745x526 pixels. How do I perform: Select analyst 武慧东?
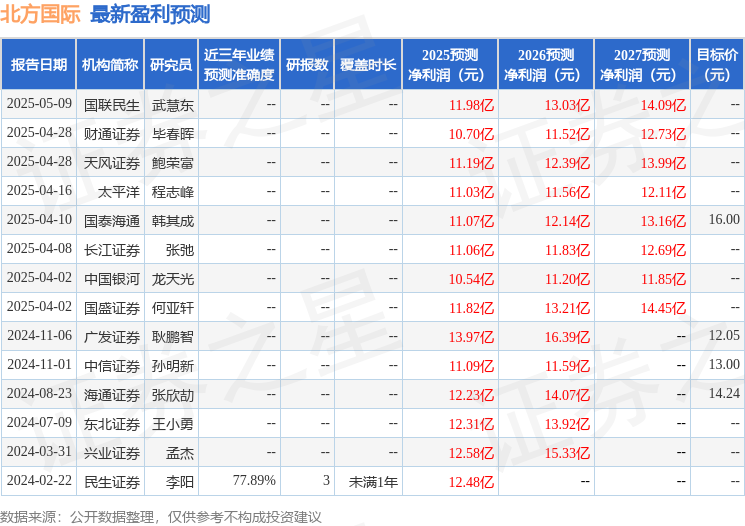point(173,105)
